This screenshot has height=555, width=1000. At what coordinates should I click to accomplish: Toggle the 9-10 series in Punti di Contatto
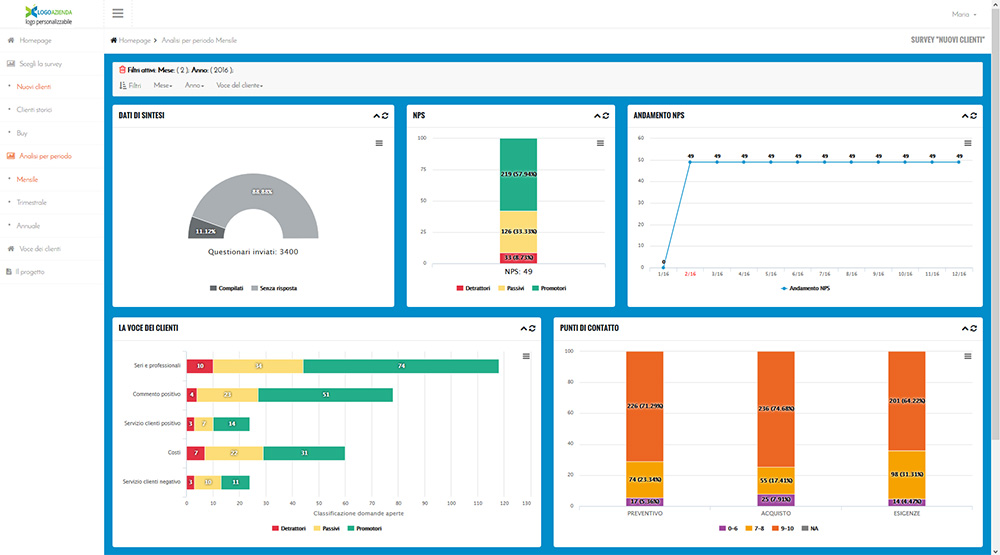(783, 528)
